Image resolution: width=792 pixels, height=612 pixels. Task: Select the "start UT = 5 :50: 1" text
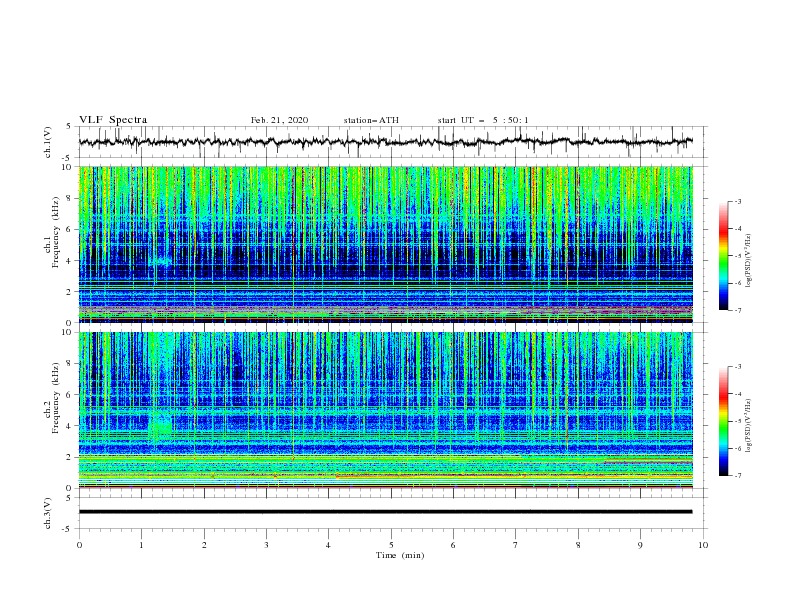[x=483, y=120]
